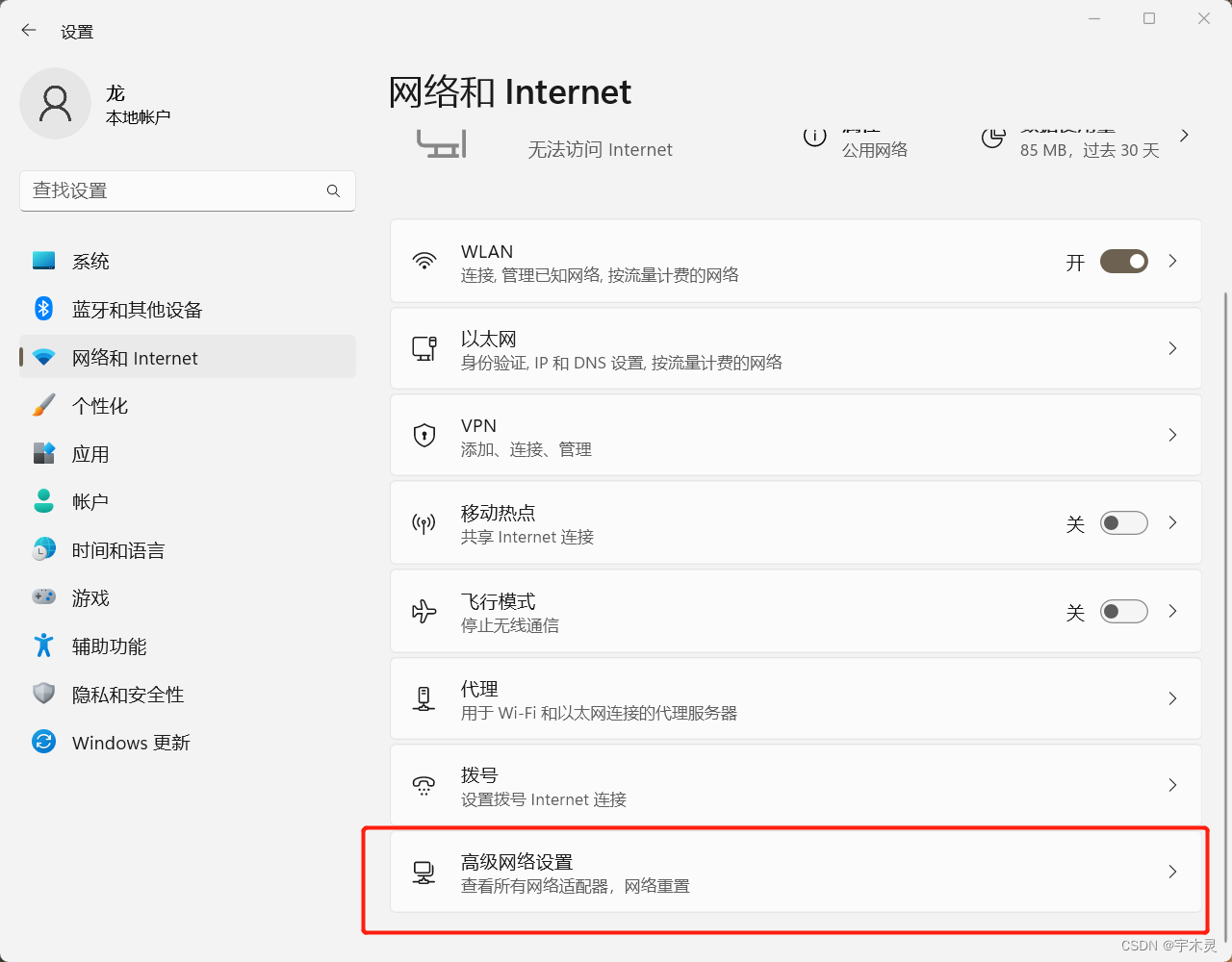Image resolution: width=1232 pixels, height=962 pixels.
Task: Select 游戏 in sidebar
Action: tap(188, 597)
